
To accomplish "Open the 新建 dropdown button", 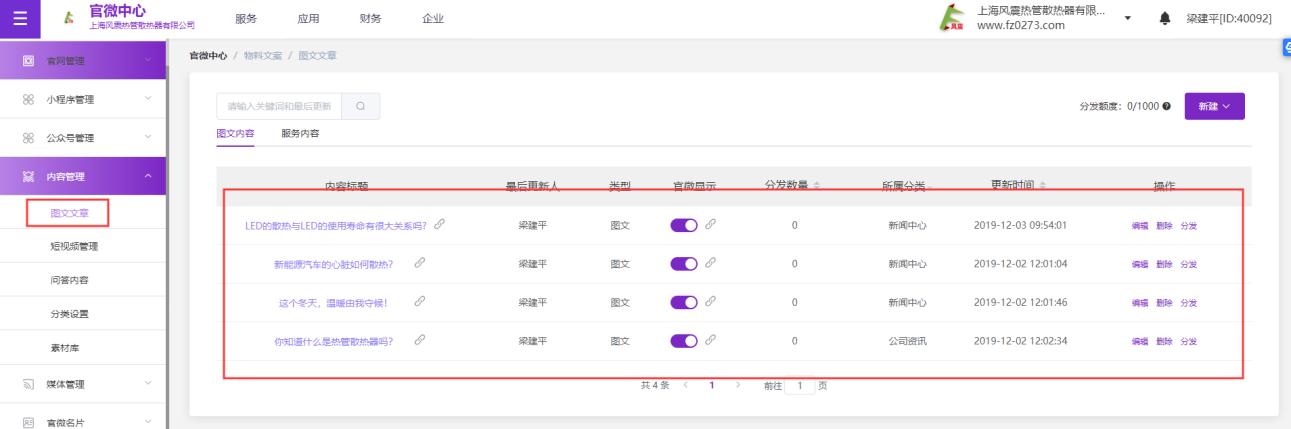I will 1214,107.
